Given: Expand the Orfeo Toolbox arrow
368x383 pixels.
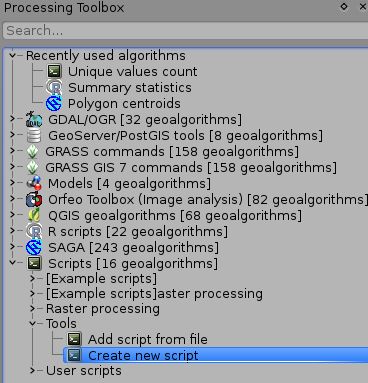Looking at the screenshot, I should click(x=12, y=199).
